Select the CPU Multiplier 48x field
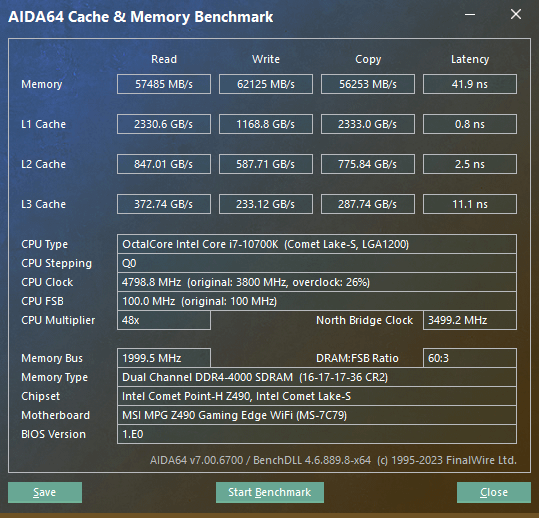The image size is (539, 518). click(164, 320)
